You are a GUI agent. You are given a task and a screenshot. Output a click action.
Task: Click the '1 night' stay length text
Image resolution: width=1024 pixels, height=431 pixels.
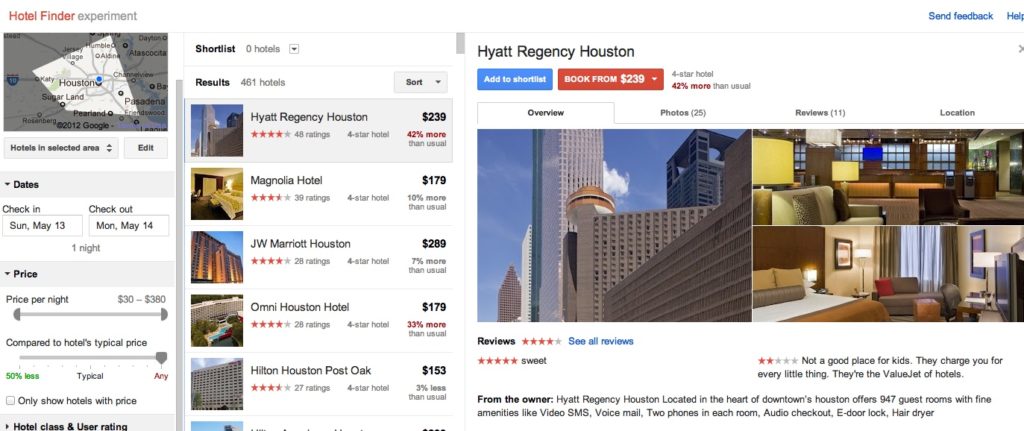(86, 248)
